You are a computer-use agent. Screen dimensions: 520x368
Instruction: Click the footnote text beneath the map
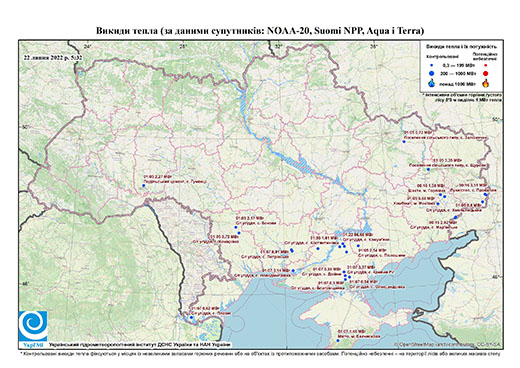[260, 353]
